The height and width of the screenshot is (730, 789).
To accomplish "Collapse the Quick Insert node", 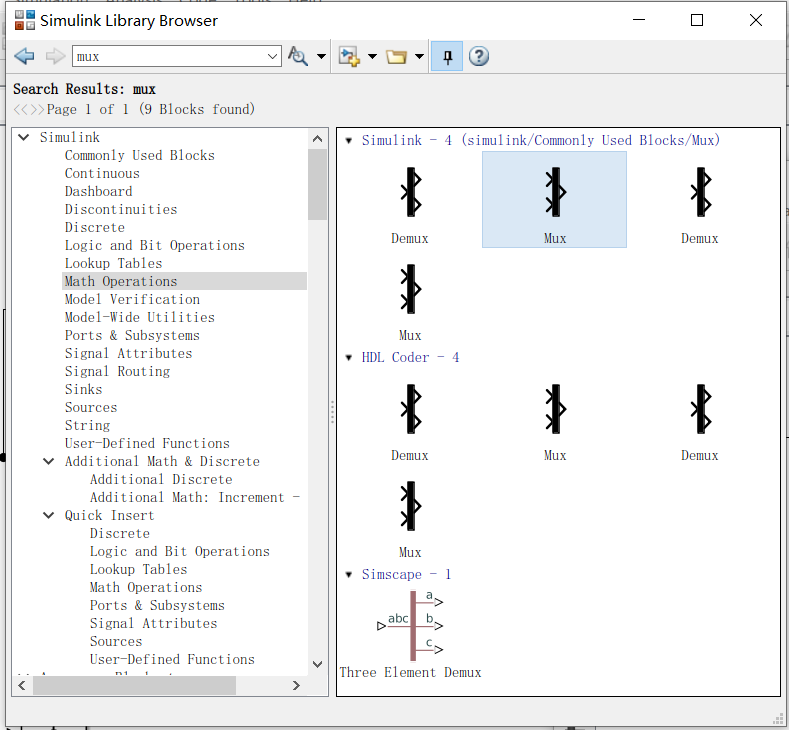I will click(48, 515).
